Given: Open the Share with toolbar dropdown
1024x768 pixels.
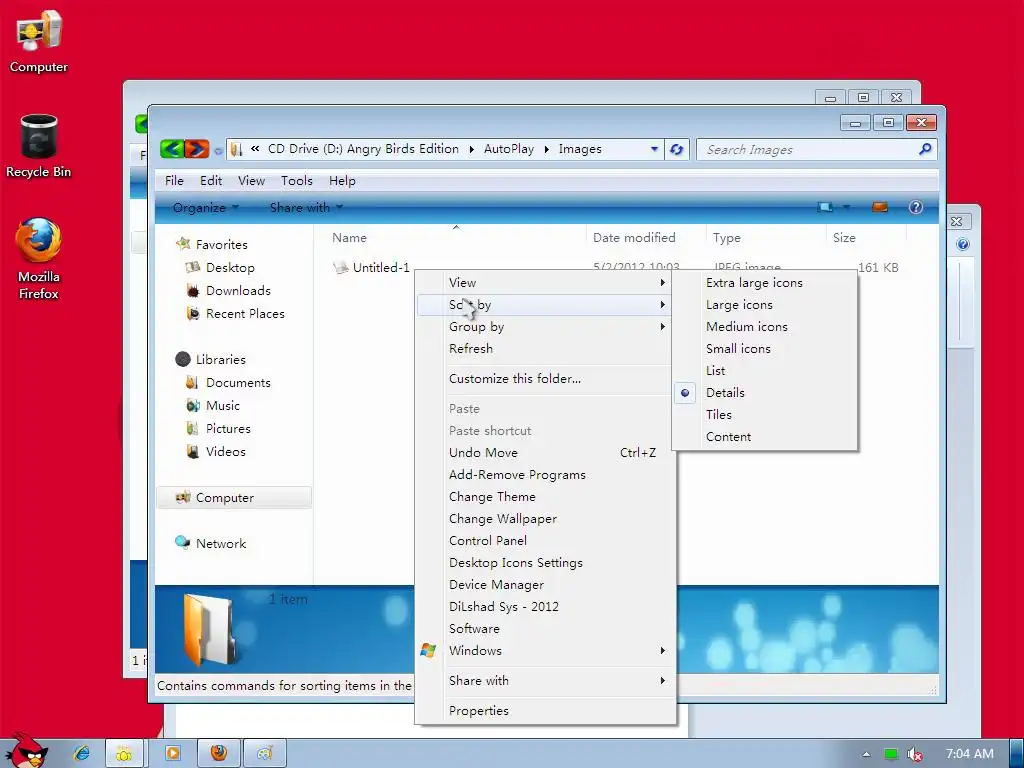Looking at the screenshot, I should coord(306,208).
